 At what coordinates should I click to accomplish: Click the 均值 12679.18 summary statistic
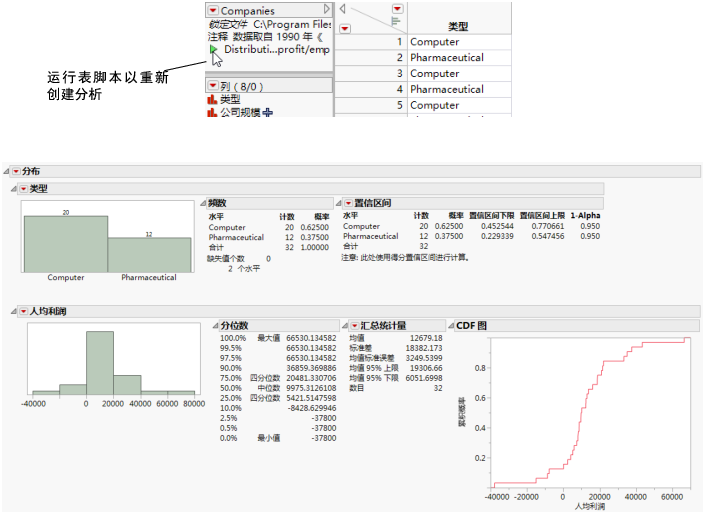pyautogui.click(x=396, y=338)
